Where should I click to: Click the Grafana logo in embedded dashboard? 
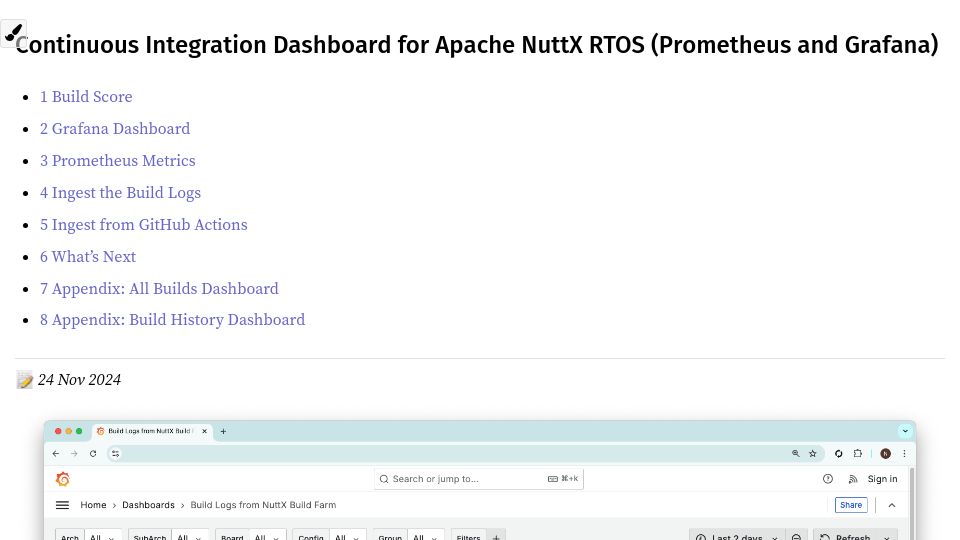(x=62, y=479)
